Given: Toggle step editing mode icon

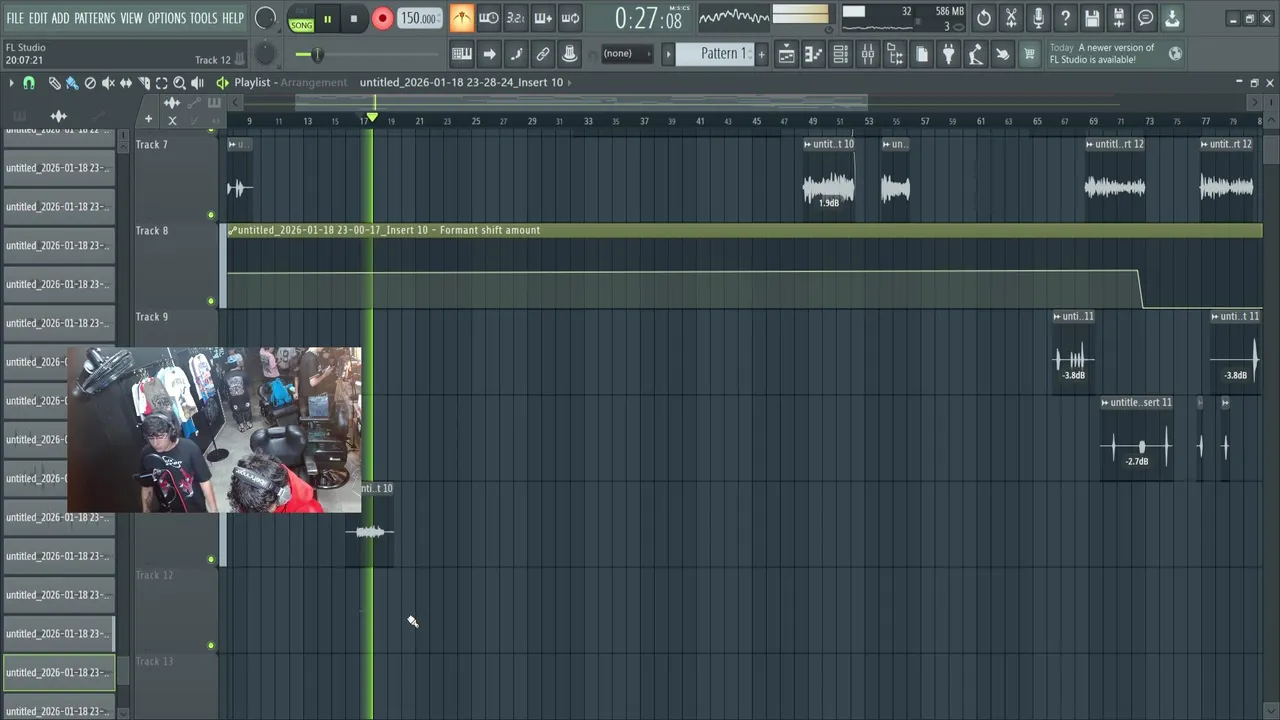Looking at the screenshot, I should coord(516,54).
